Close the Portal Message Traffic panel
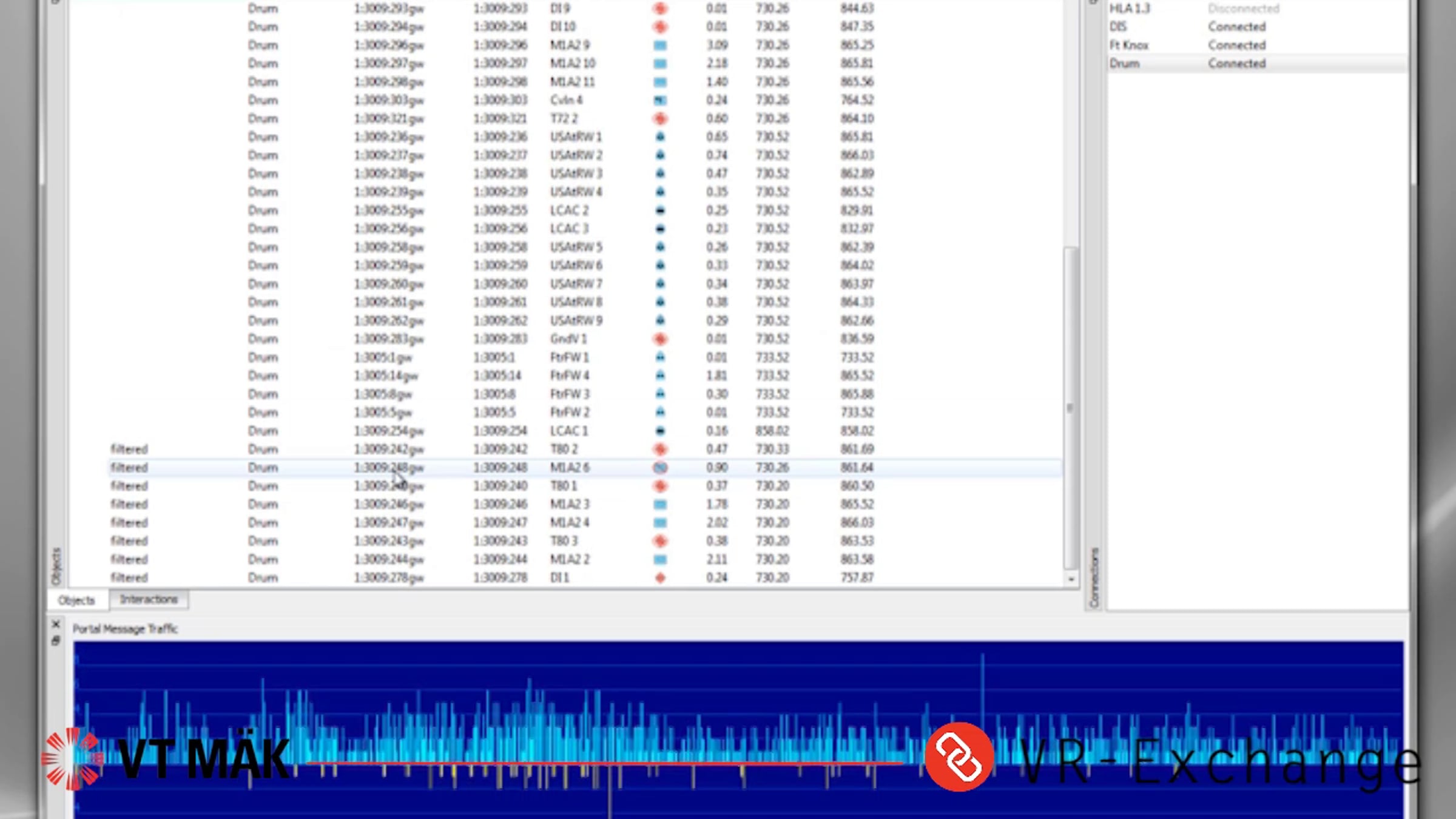The image size is (1456, 819). pyautogui.click(x=56, y=624)
